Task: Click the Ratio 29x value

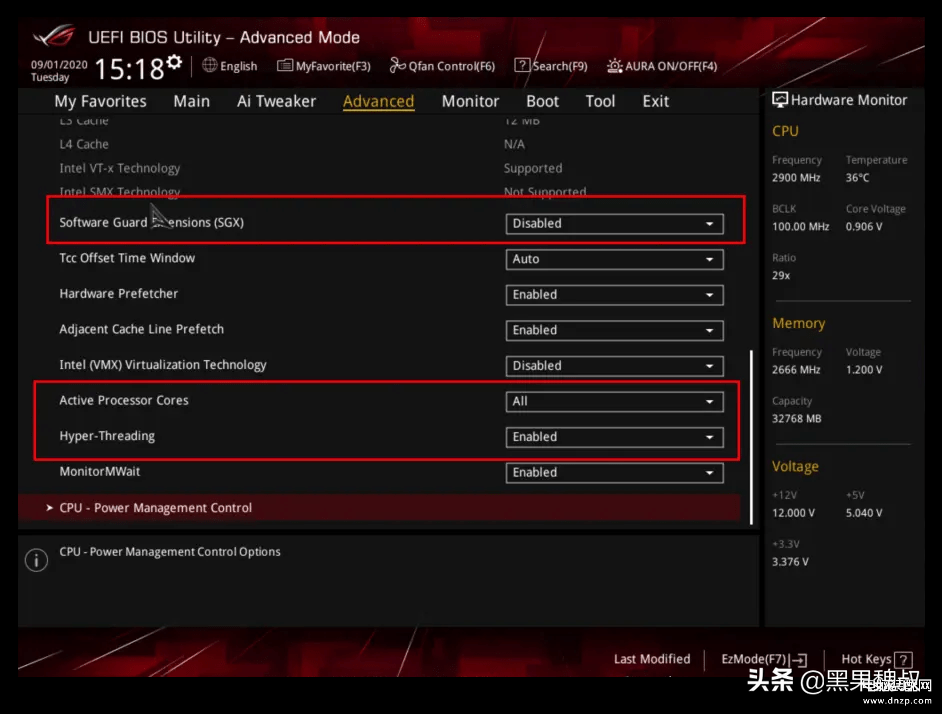Action: pos(781,275)
